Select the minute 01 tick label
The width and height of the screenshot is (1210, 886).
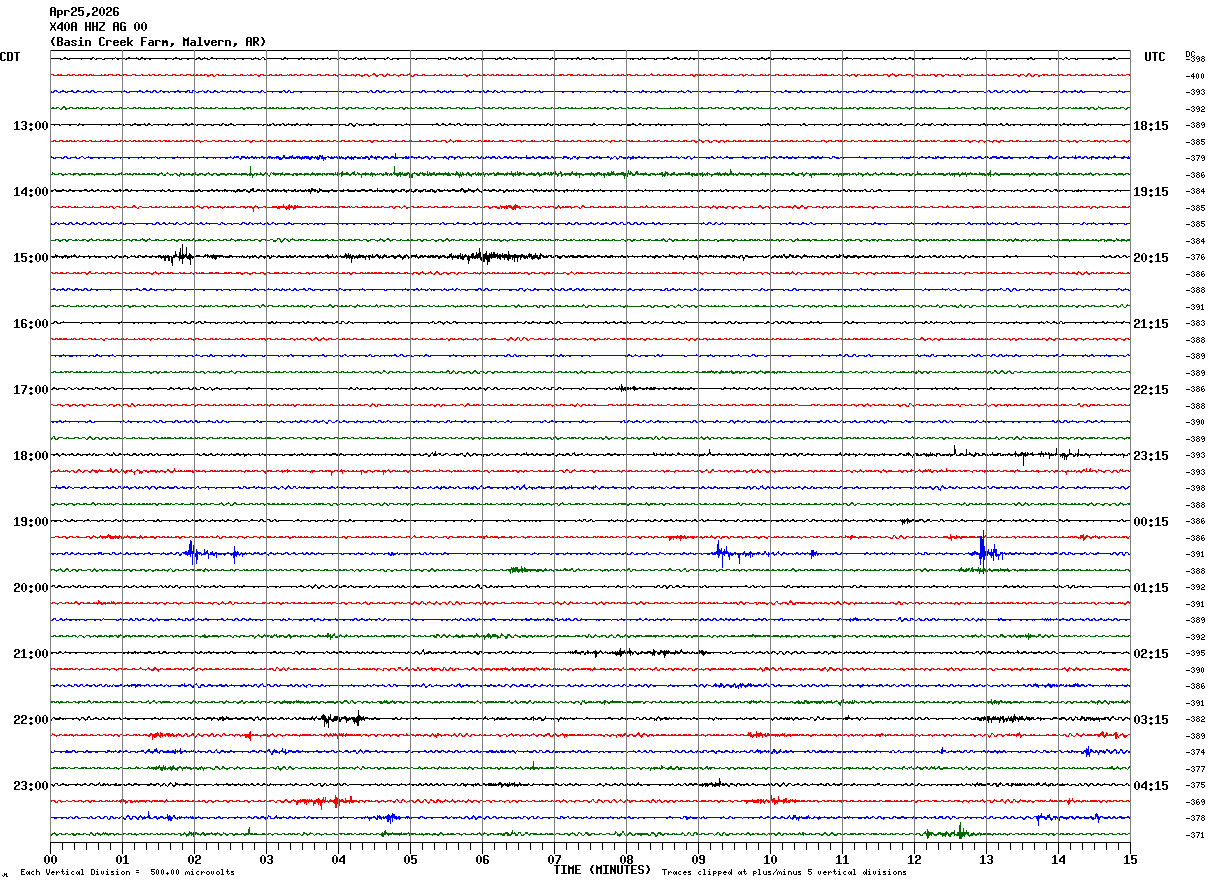(x=122, y=859)
